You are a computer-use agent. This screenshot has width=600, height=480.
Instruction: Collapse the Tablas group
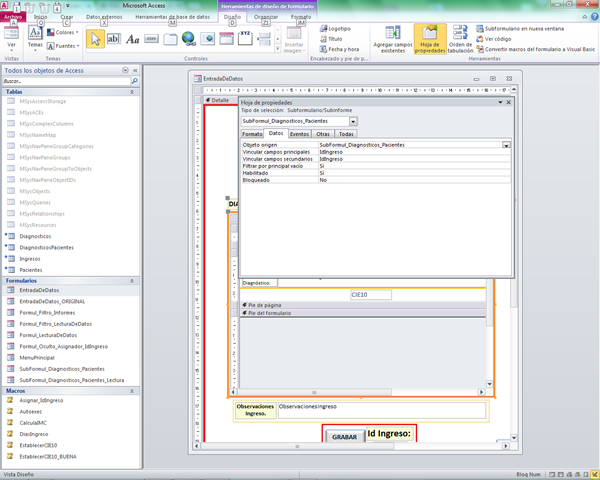(131, 91)
